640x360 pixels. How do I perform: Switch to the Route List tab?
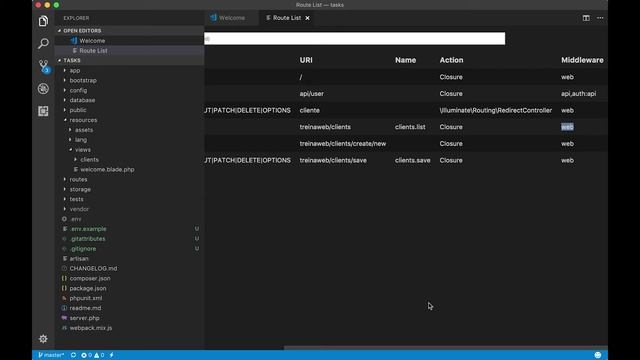pos(287,18)
